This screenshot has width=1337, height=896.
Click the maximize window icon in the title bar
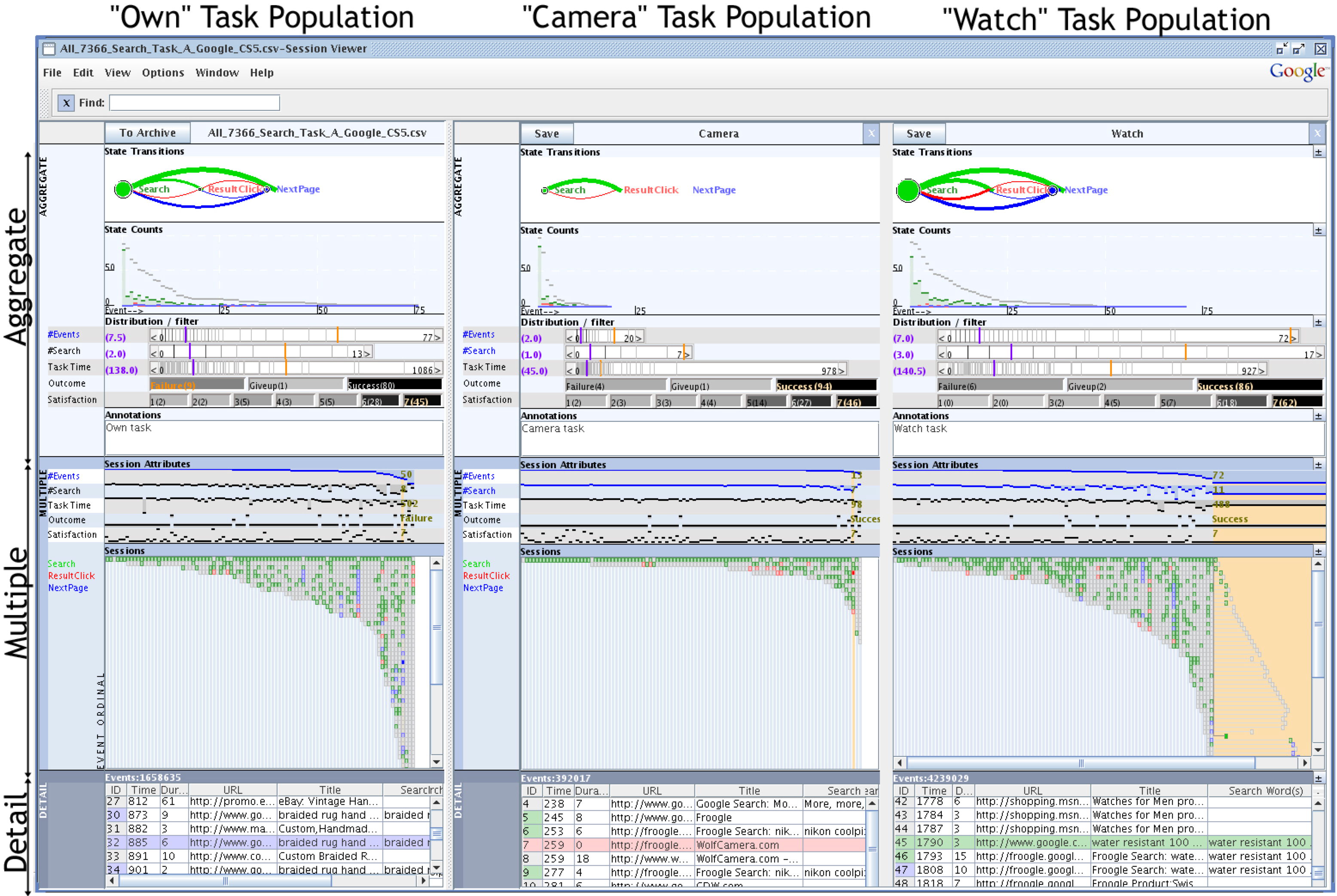[x=1299, y=49]
